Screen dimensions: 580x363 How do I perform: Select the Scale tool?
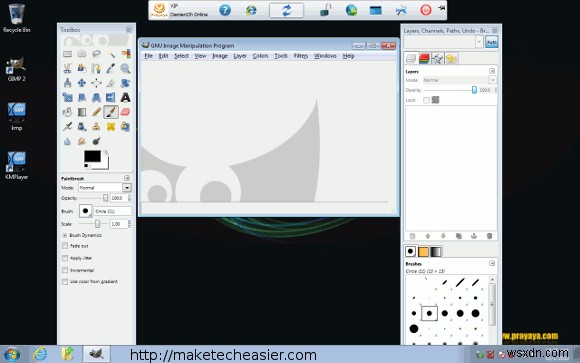click(67, 98)
